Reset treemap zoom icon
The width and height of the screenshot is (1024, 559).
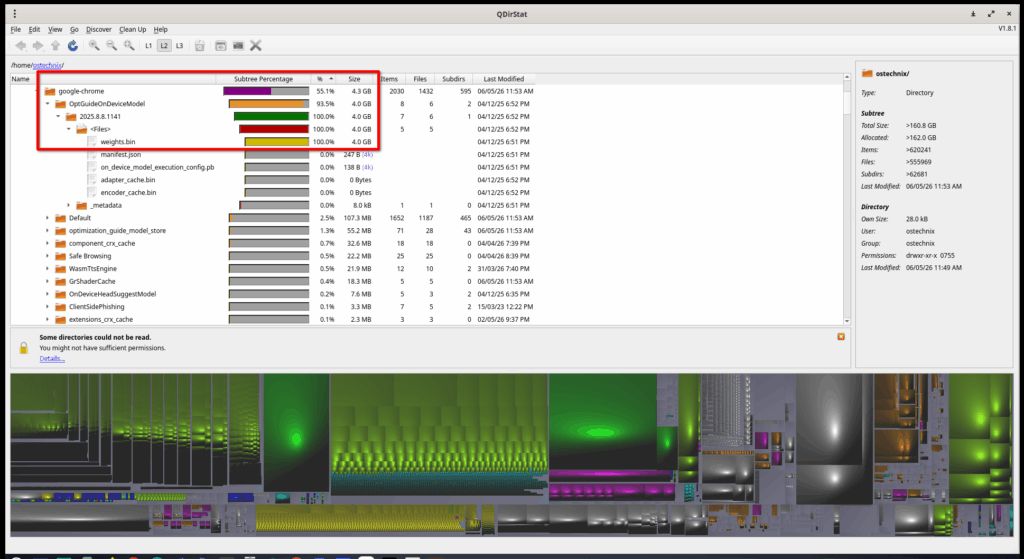pyautogui.click(x=129, y=46)
